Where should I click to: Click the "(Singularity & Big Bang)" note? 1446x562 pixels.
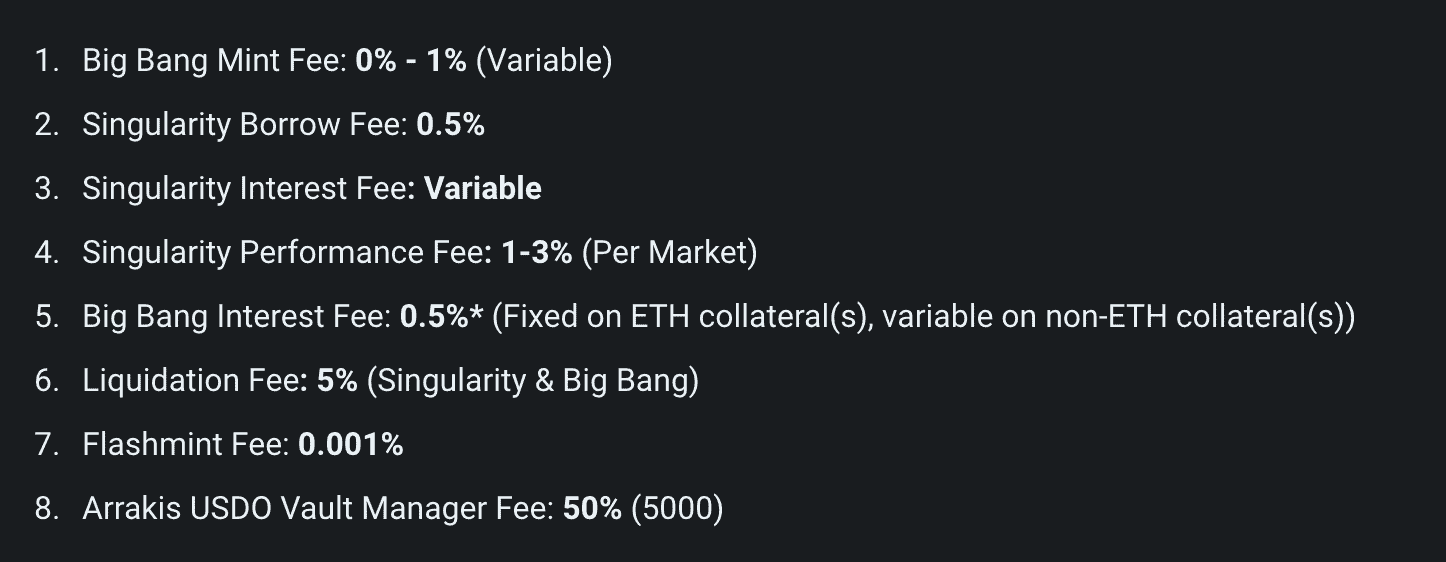[533, 381]
